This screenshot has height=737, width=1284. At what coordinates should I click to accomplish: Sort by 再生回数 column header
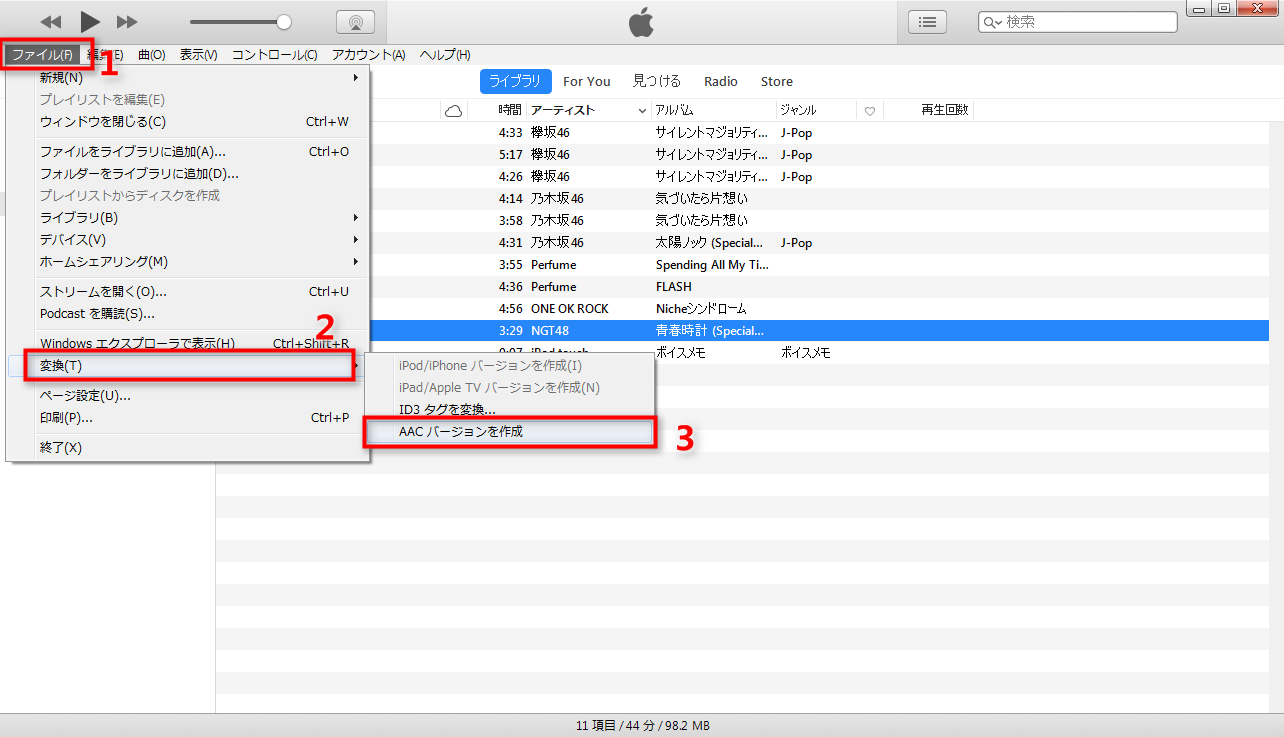coord(945,110)
